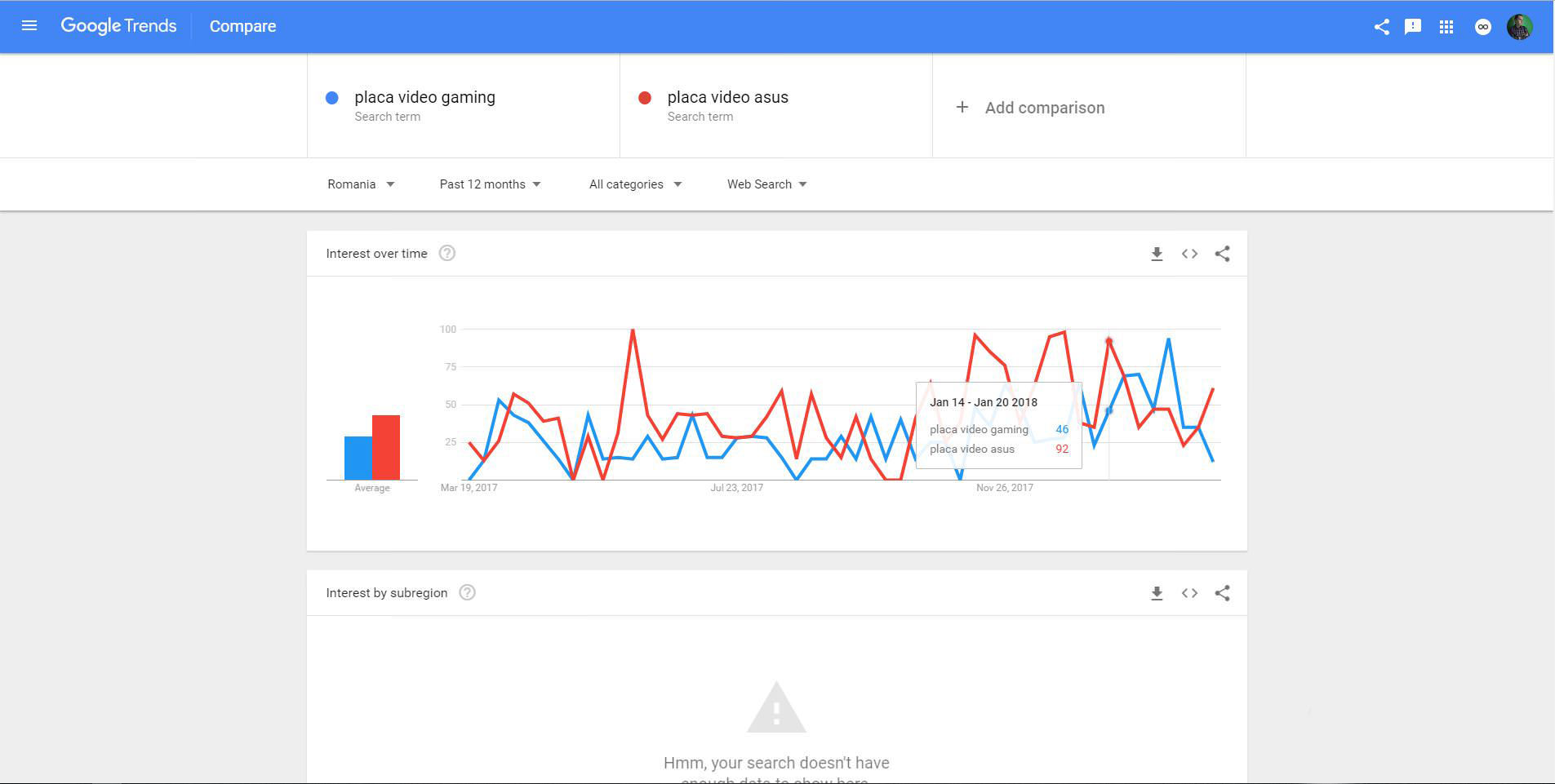Click Add comparison button
Image resolution: width=1555 pixels, height=784 pixels.
[x=1030, y=108]
